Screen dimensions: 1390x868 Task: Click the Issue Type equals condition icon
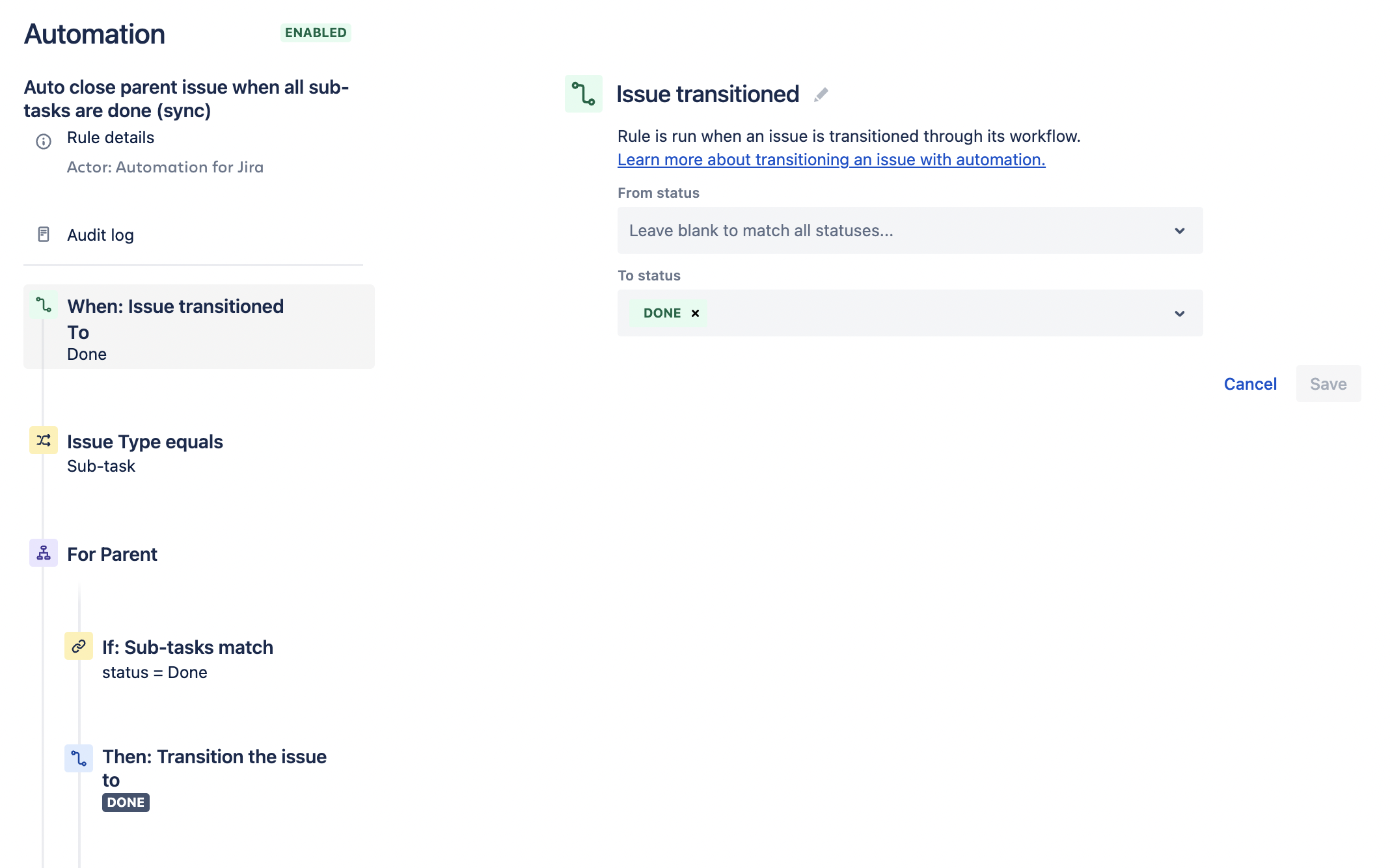43,441
